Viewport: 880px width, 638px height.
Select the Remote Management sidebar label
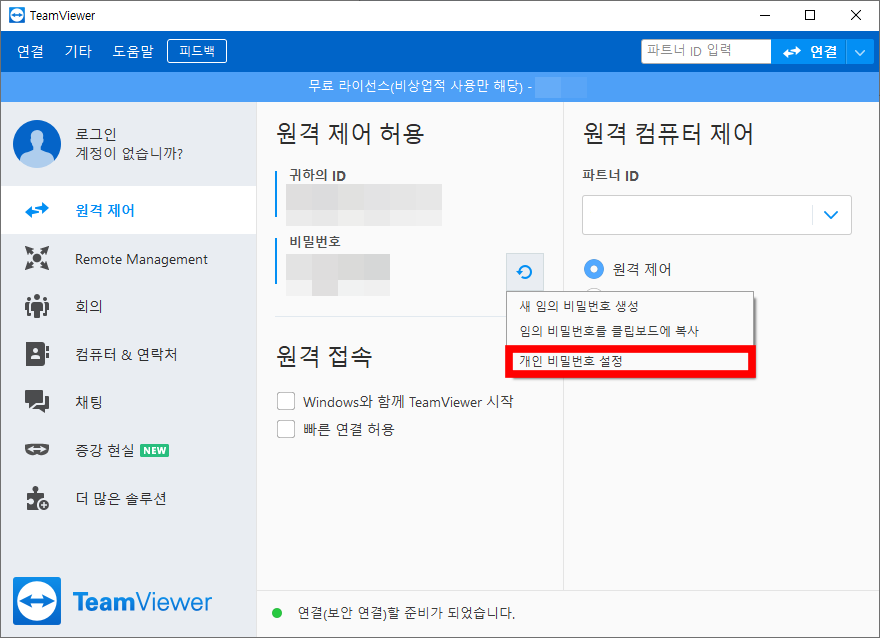[141, 259]
